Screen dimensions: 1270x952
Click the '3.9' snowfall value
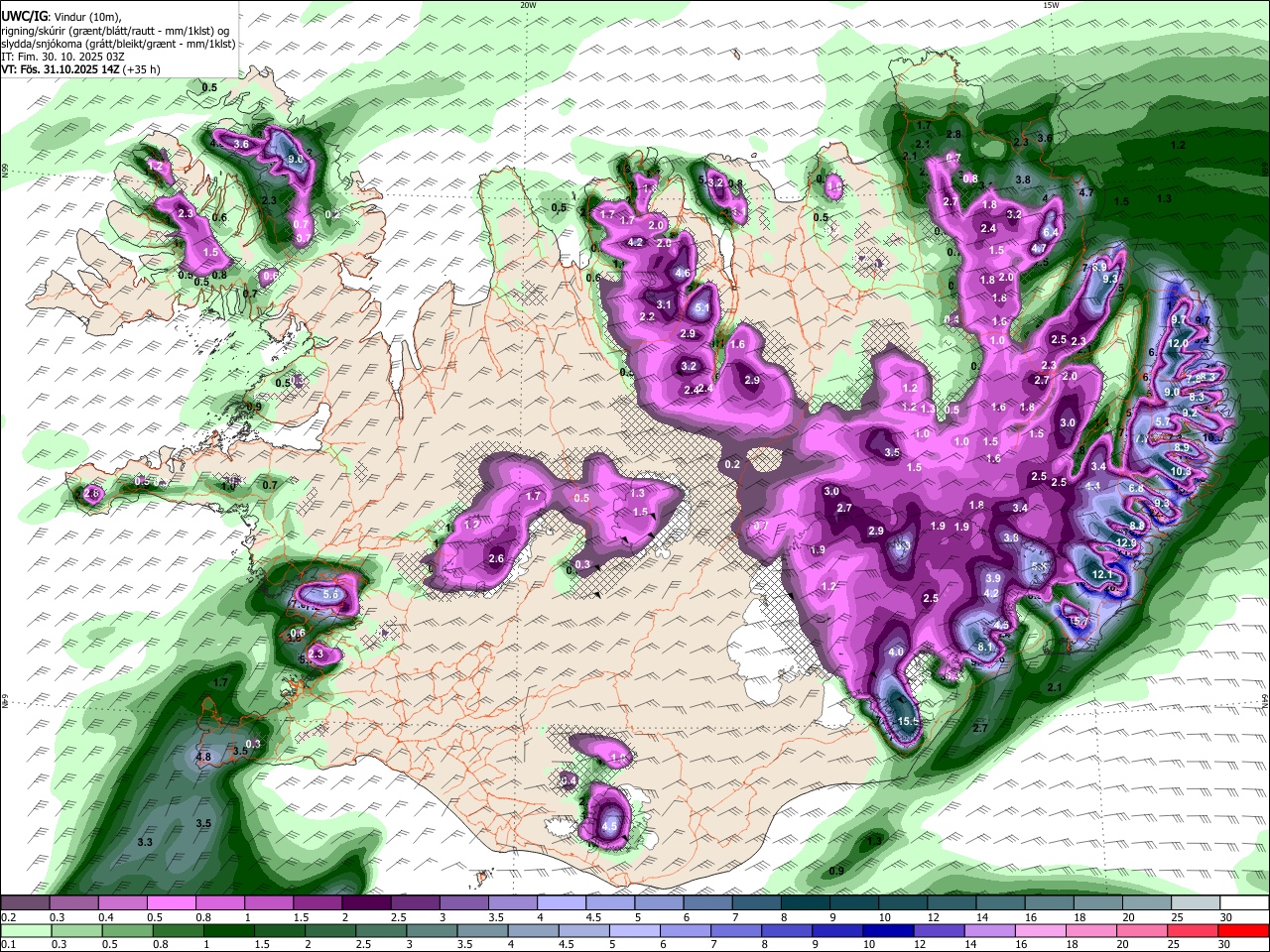click(993, 578)
